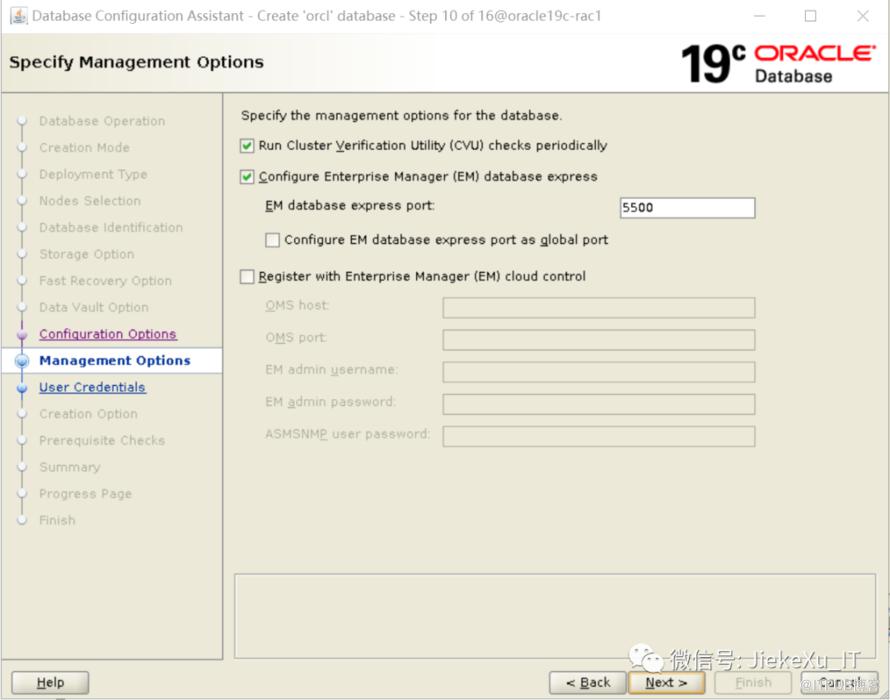Minimize the Database Configuration Assistant window
The width and height of the screenshot is (890, 700).
[x=757, y=16]
